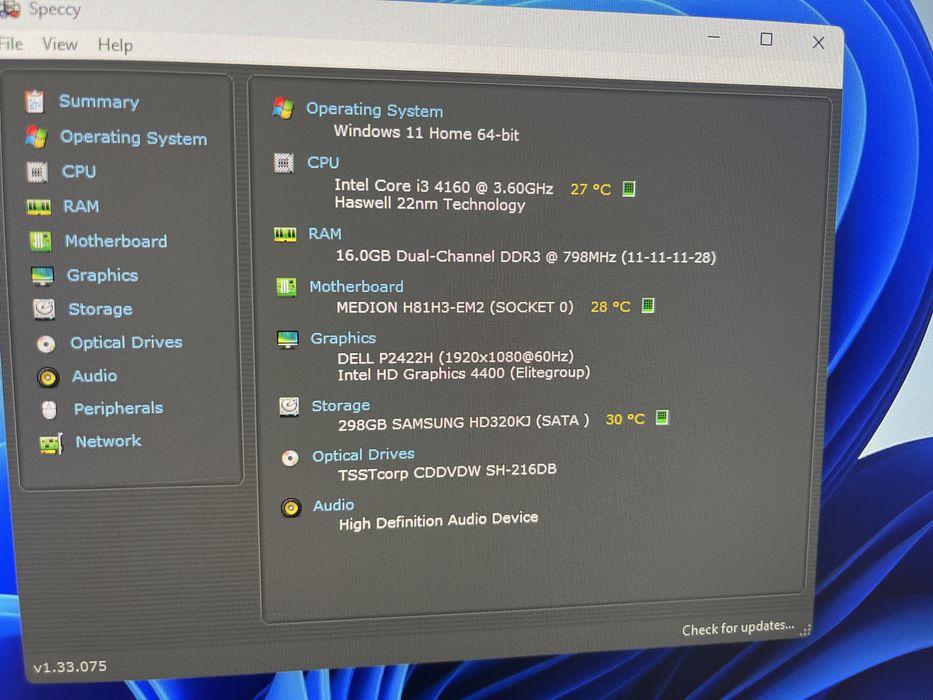Image resolution: width=933 pixels, height=700 pixels.
Task: Click green temperature indicator next to 27 °C
Action: click(629, 189)
